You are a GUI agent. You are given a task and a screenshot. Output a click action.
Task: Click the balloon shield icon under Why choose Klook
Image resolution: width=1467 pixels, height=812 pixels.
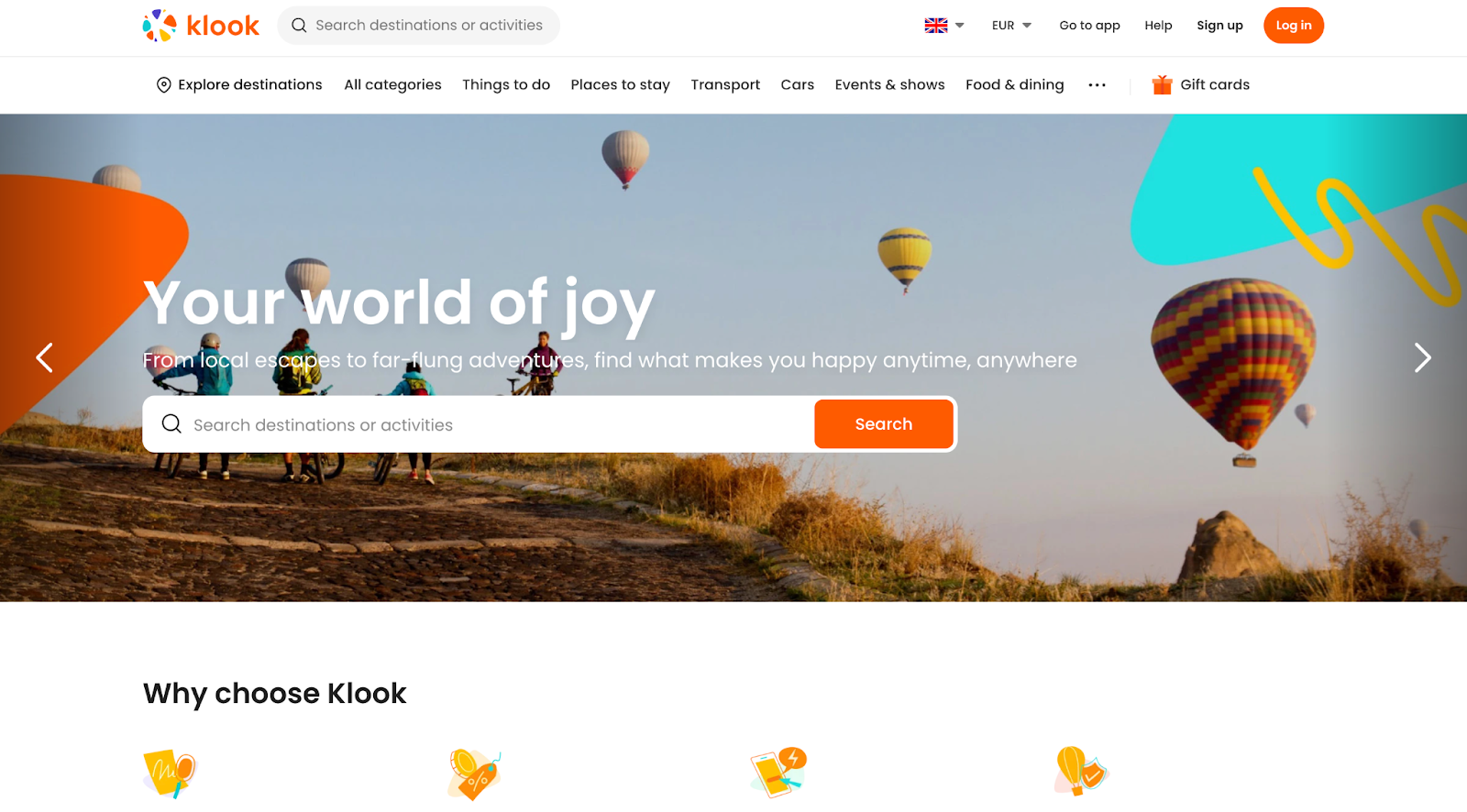pyautogui.click(x=1081, y=771)
